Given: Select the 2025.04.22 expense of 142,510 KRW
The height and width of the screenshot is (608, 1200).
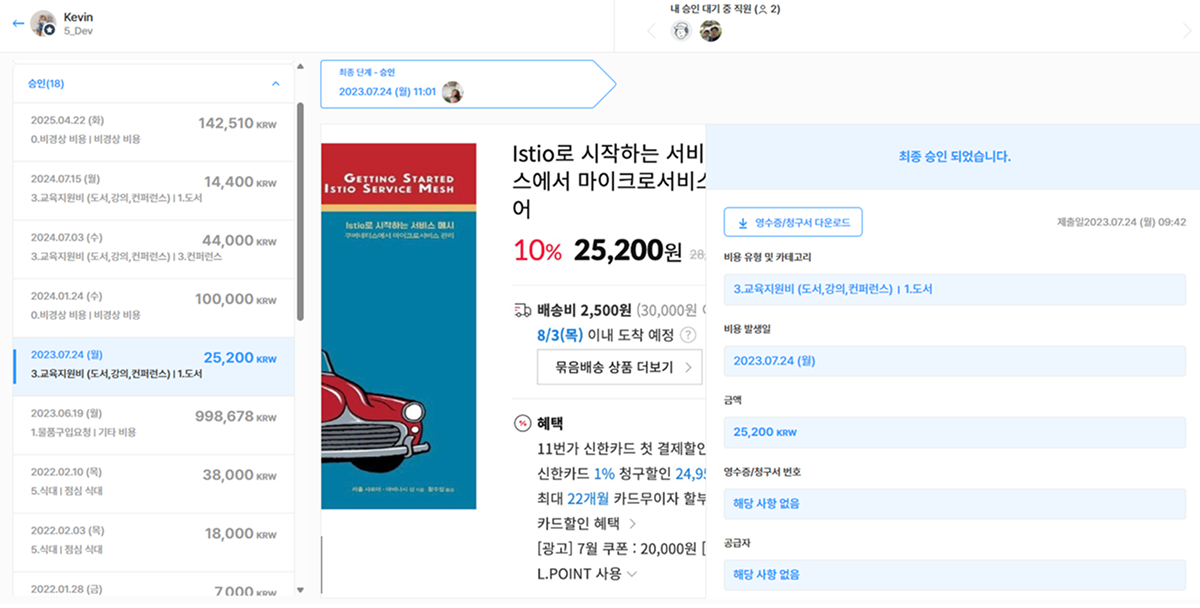Looking at the screenshot, I should [153, 131].
